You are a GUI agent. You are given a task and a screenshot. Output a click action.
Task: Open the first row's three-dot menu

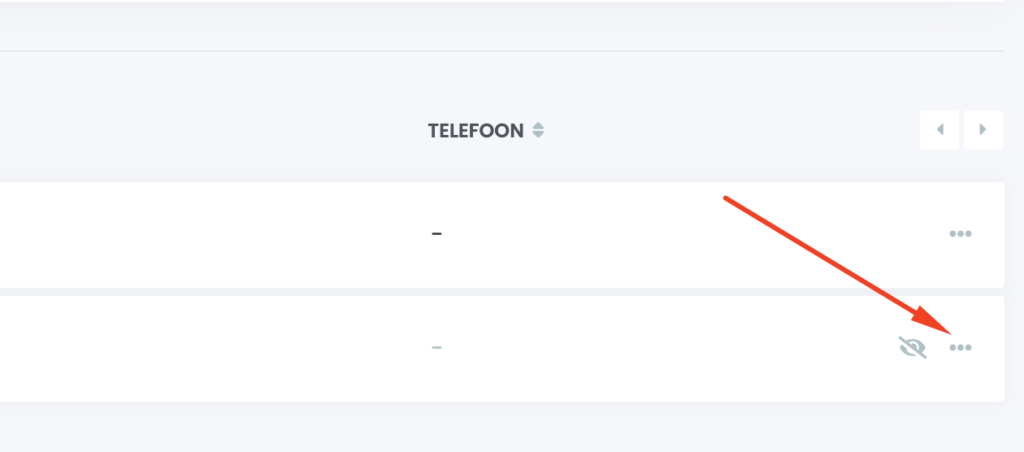960,234
